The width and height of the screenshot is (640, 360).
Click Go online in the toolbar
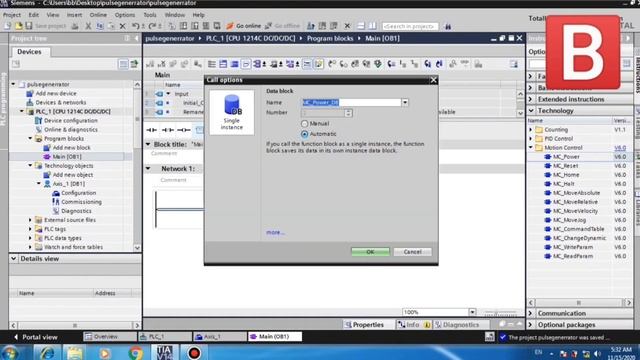(243, 26)
